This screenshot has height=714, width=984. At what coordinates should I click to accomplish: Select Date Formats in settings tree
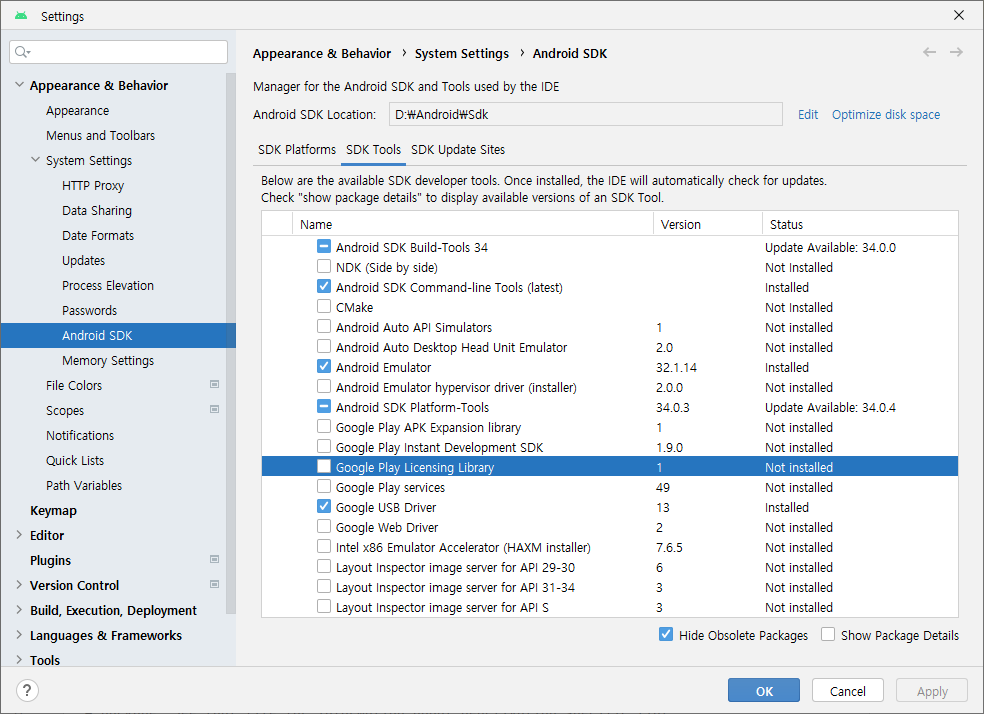[98, 236]
